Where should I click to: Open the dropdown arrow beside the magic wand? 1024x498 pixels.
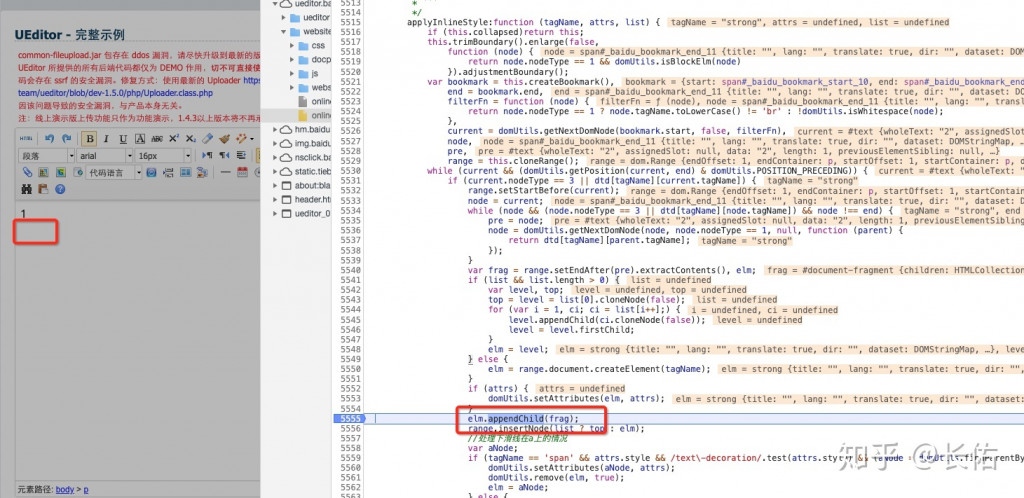252,139
